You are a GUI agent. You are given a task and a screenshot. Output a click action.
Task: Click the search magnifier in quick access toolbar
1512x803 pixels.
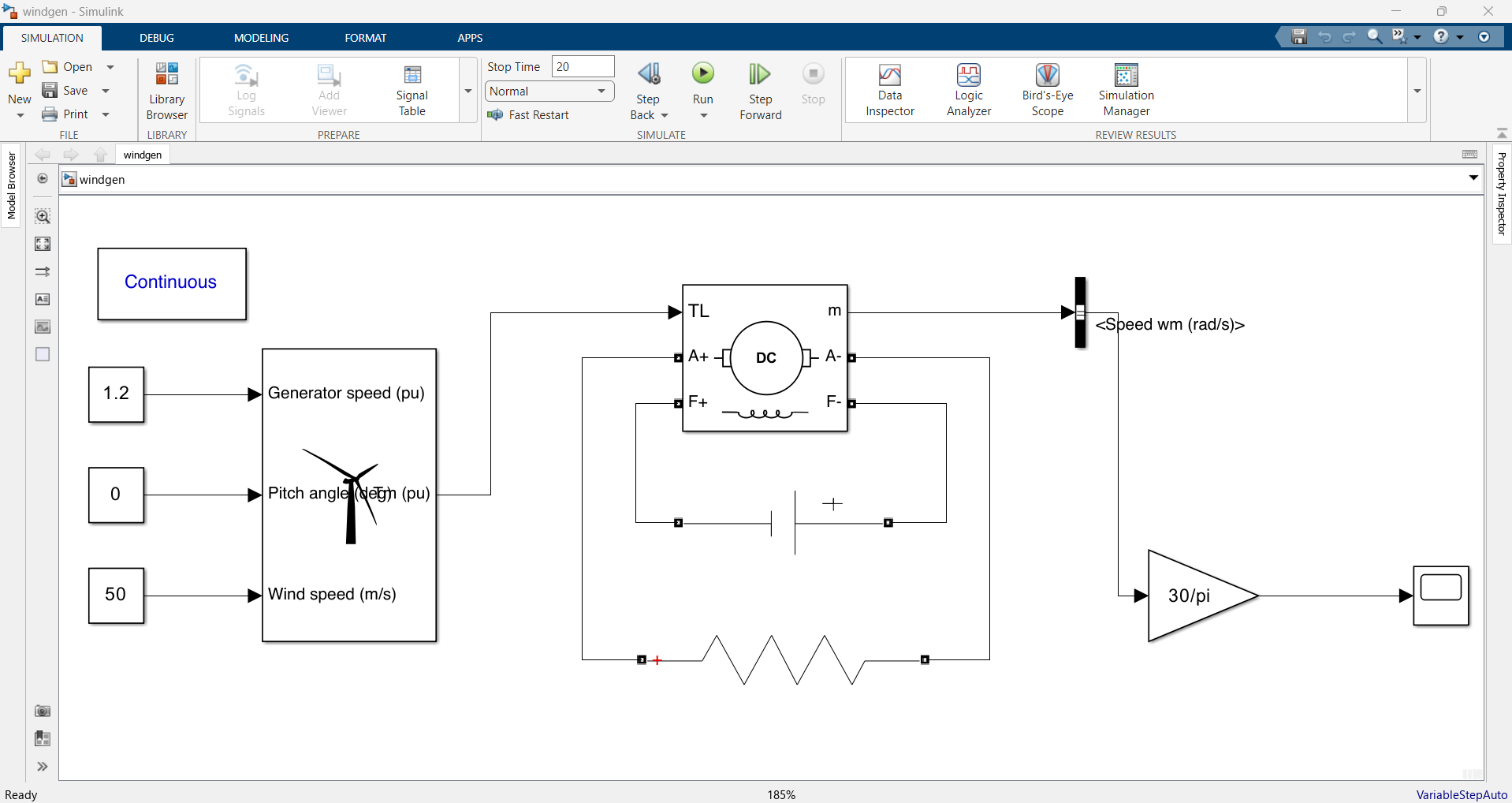pos(1375,36)
